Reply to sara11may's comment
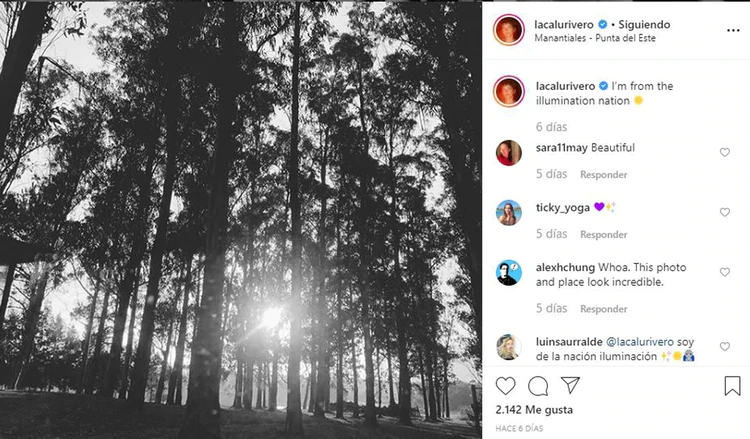This screenshot has height=439, width=750. [x=604, y=175]
